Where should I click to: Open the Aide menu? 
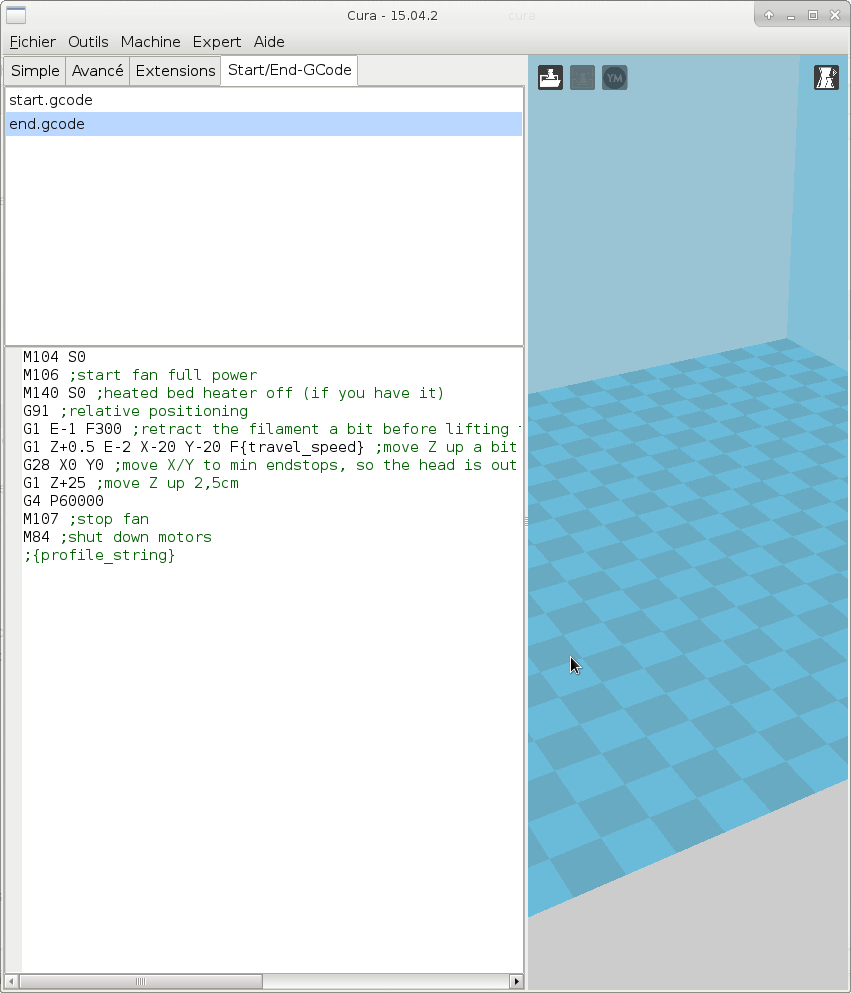tap(269, 42)
